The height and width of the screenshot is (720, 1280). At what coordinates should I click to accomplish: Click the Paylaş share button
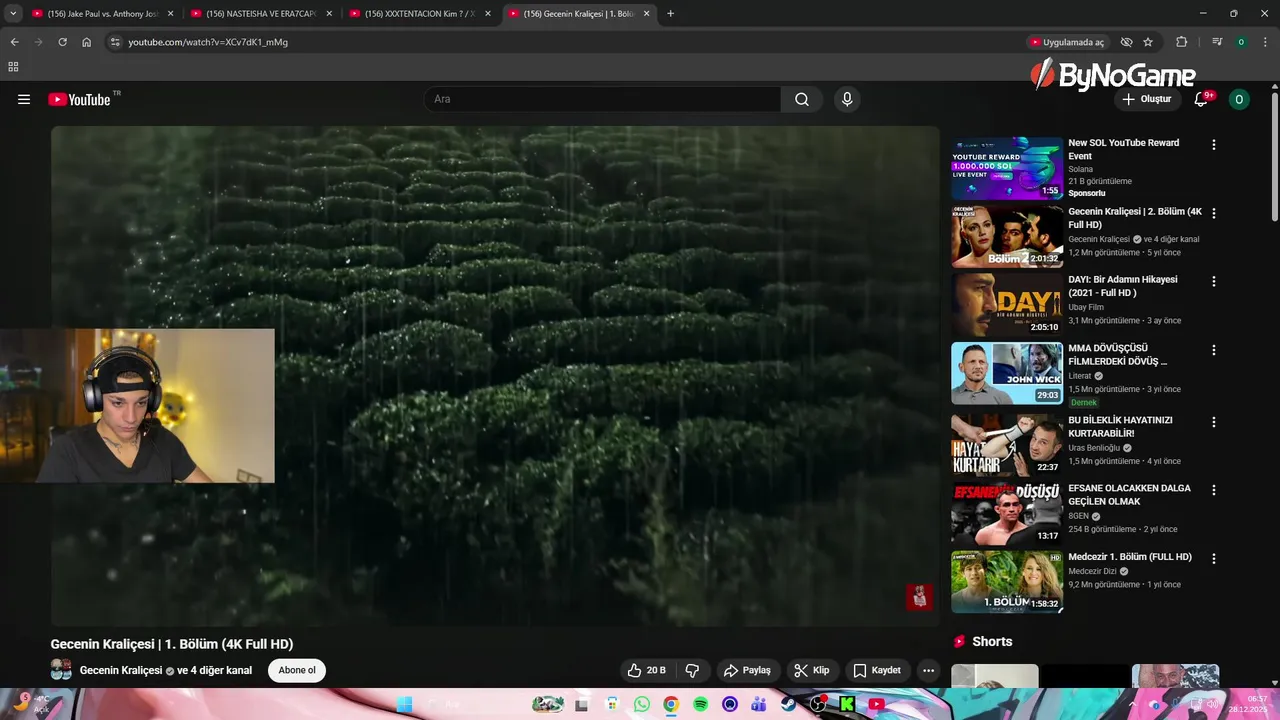747,670
